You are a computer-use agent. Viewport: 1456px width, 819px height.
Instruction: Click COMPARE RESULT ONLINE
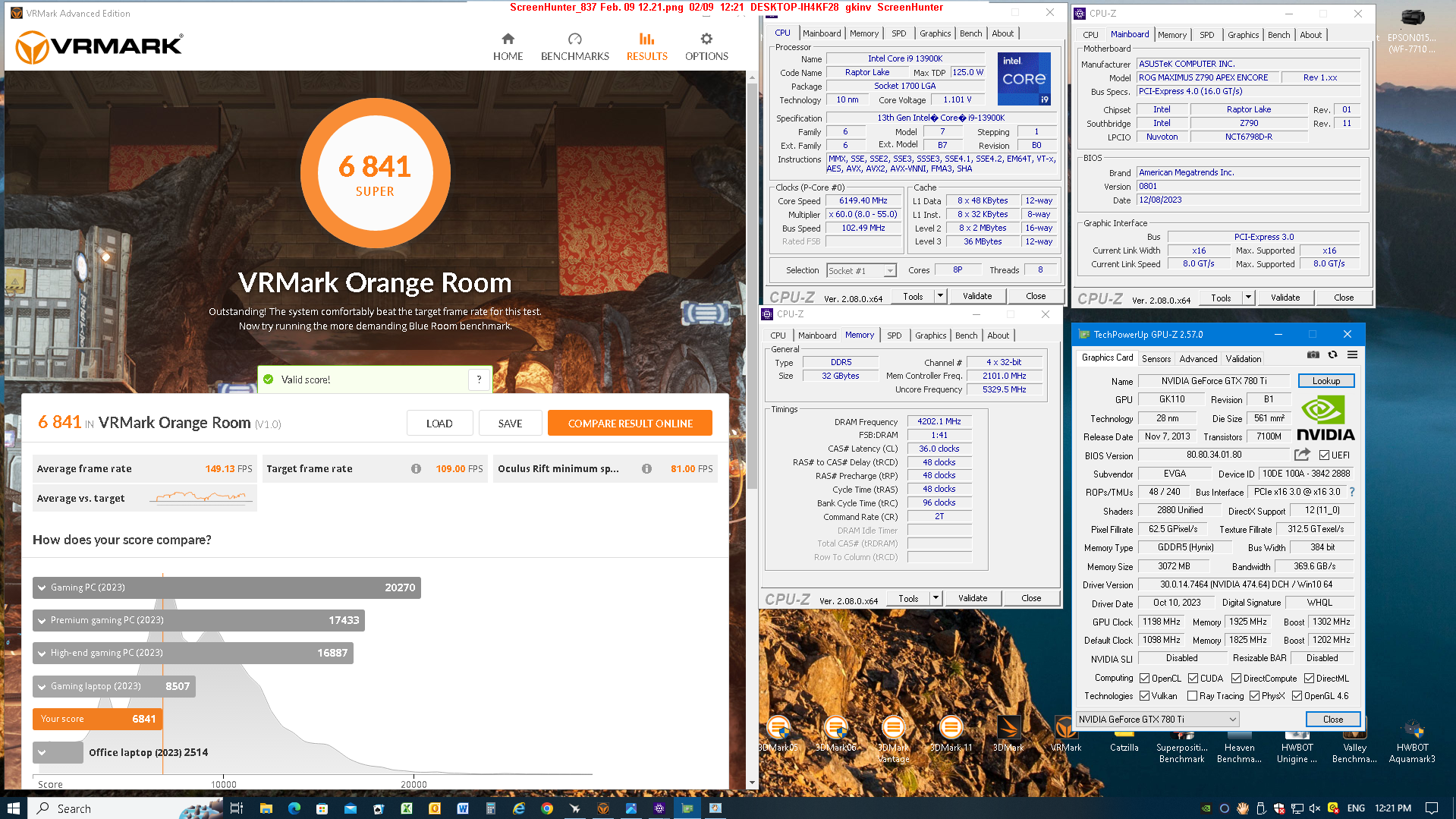click(x=630, y=424)
